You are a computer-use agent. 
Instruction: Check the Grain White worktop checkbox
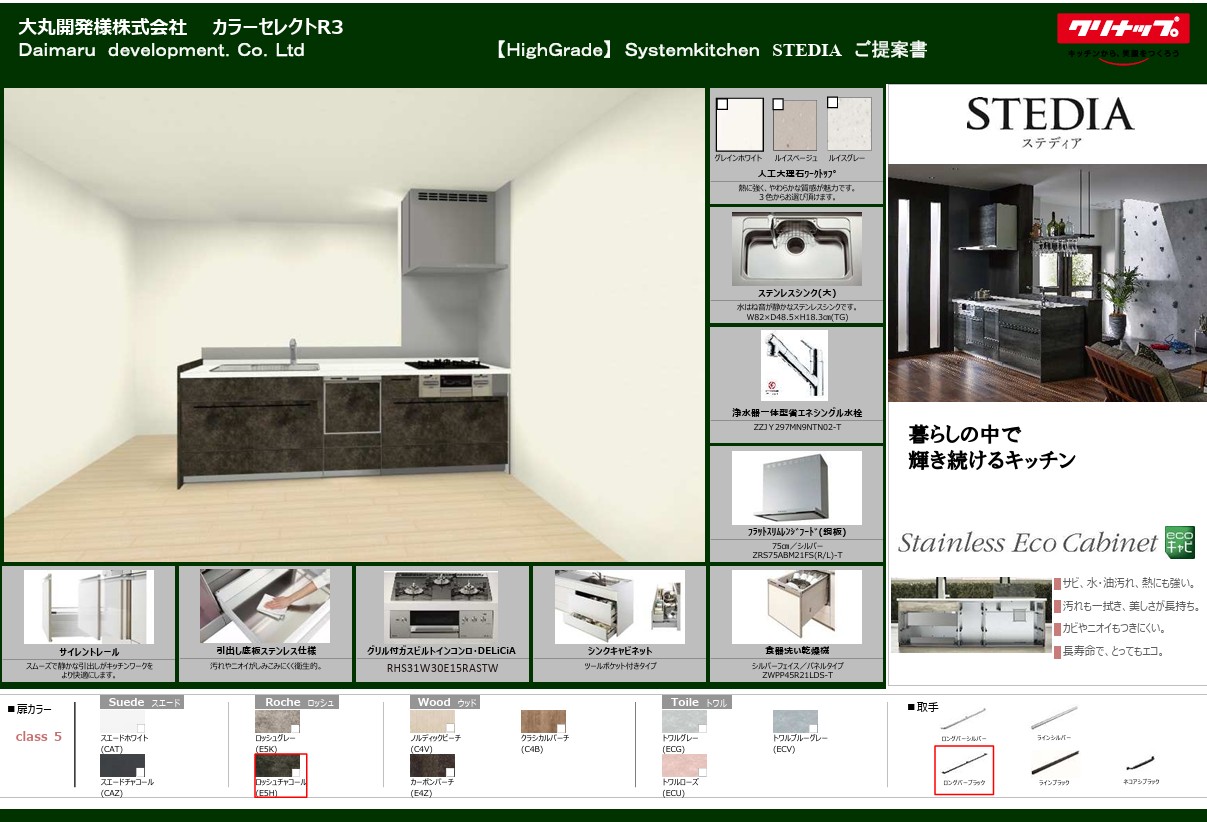[722, 104]
